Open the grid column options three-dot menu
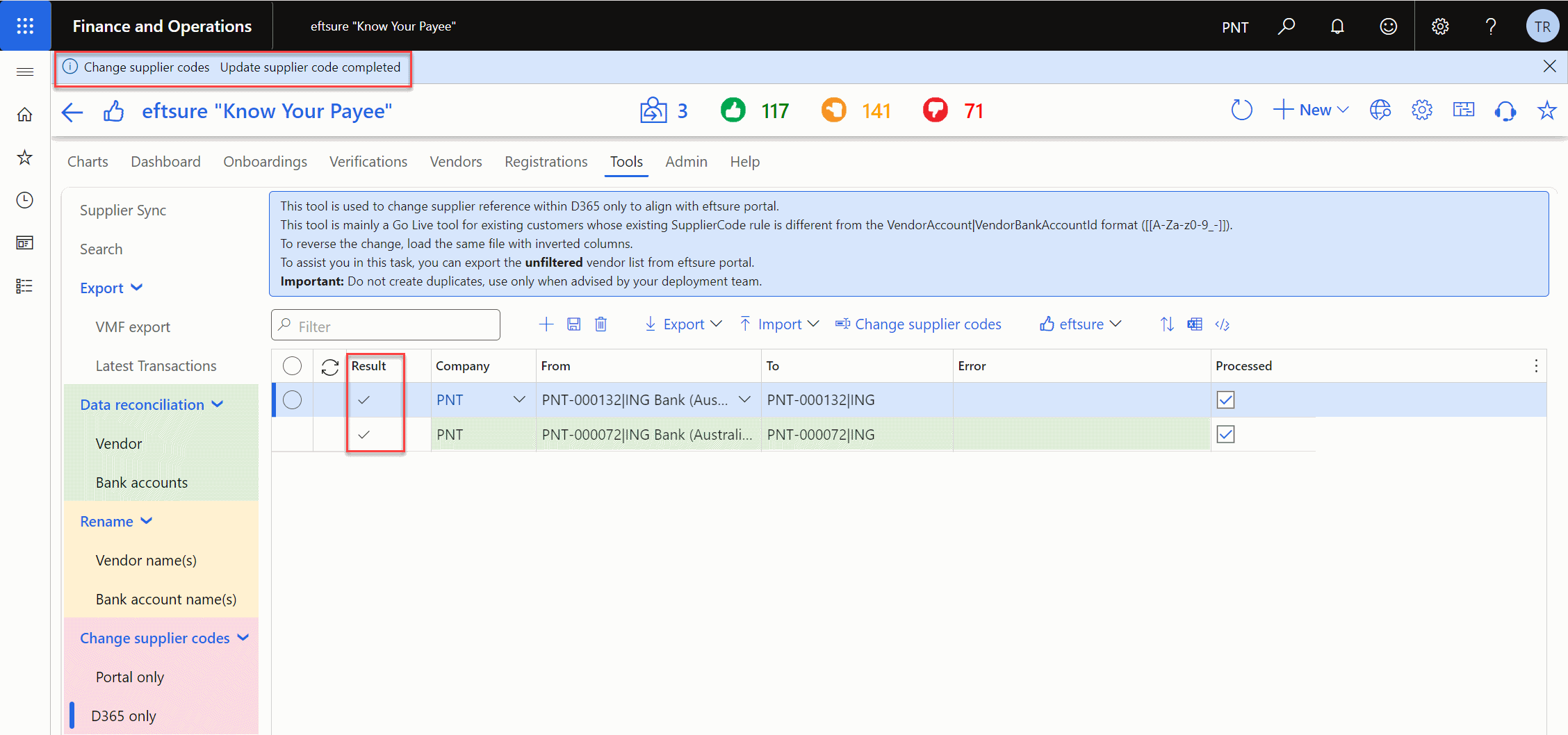The width and height of the screenshot is (1568, 735). coord(1536,366)
